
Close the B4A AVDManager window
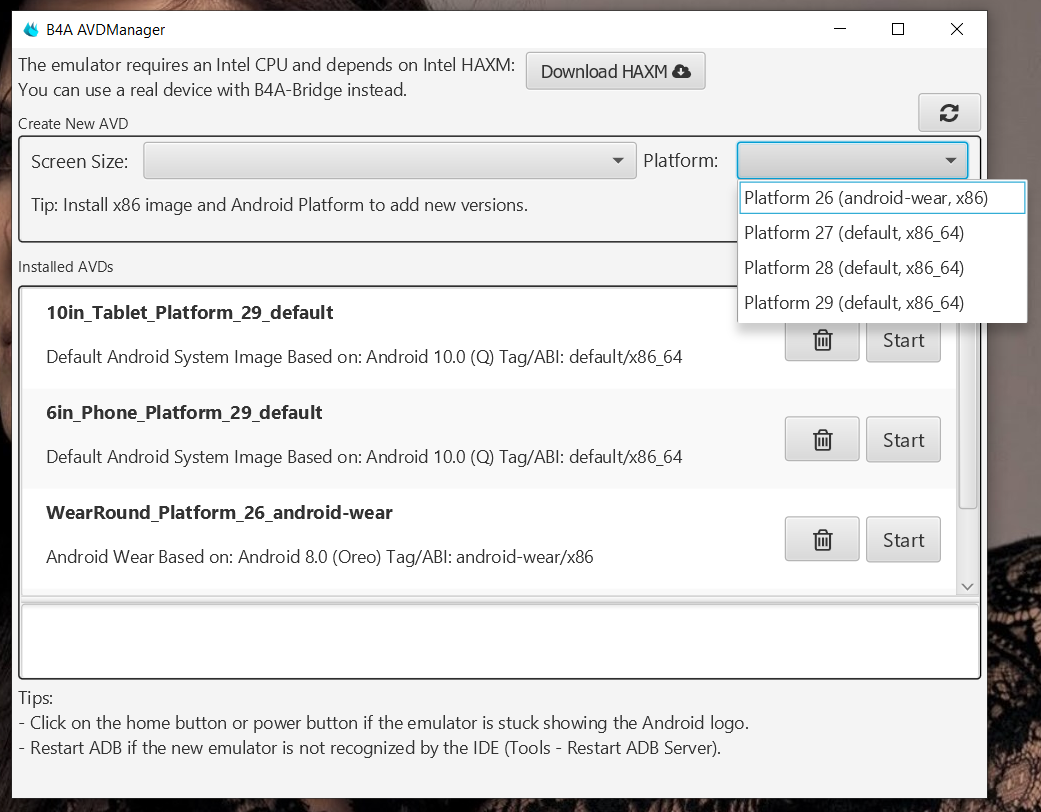957,29
